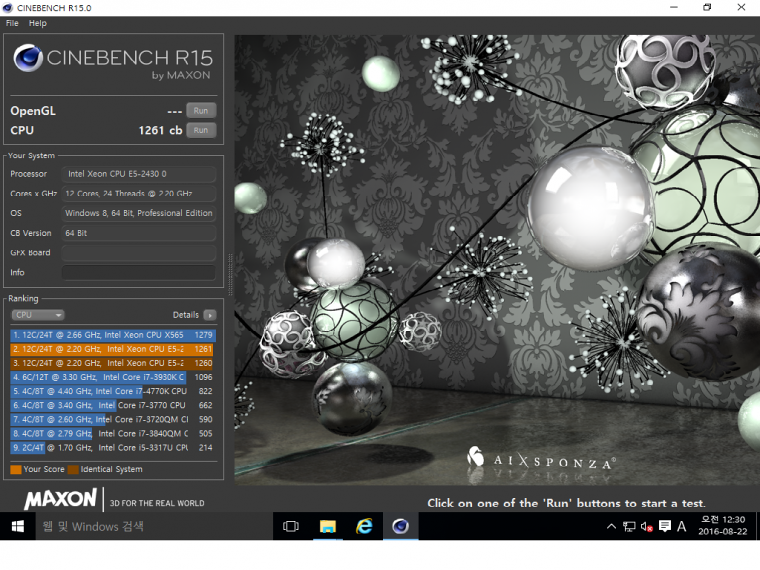Select ranking row i5-3317U scoring 214
The image size is (760, 570).
112,447
